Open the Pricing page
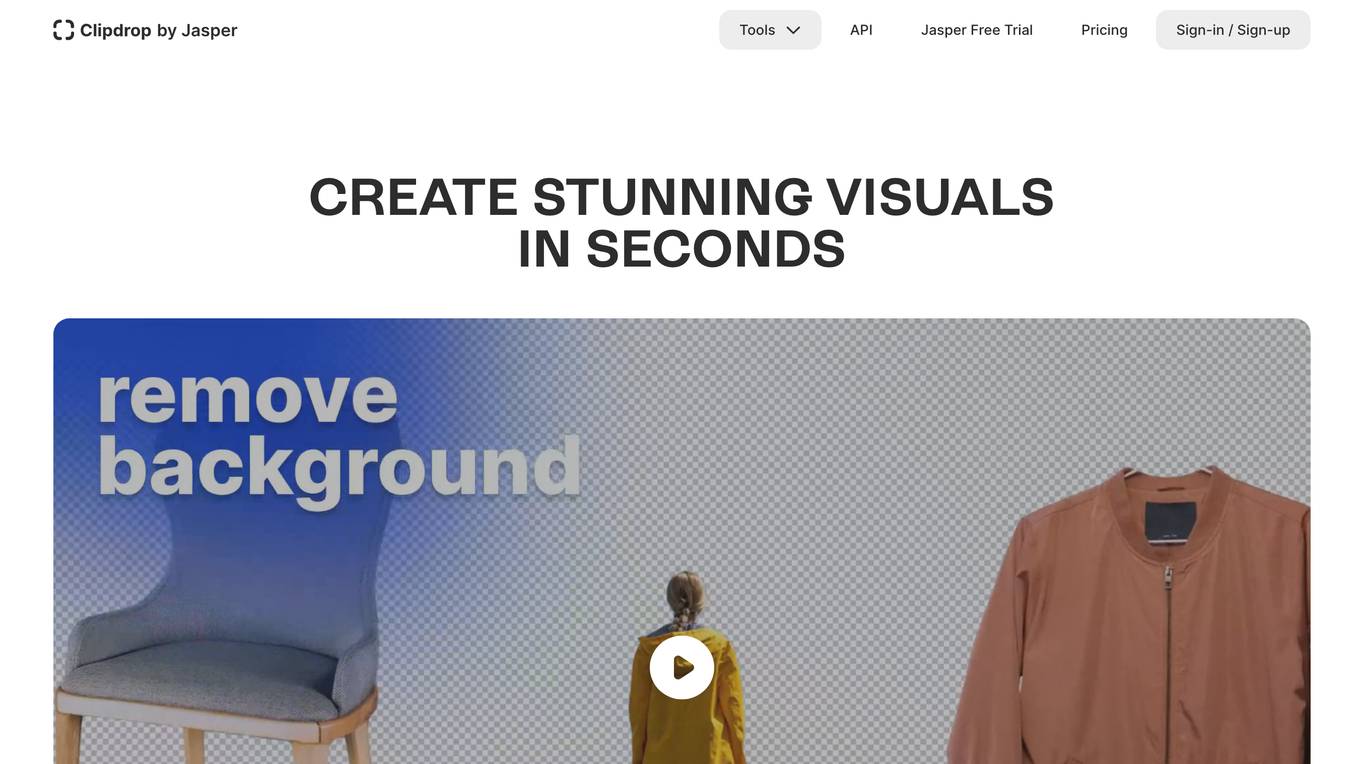 1104,30
